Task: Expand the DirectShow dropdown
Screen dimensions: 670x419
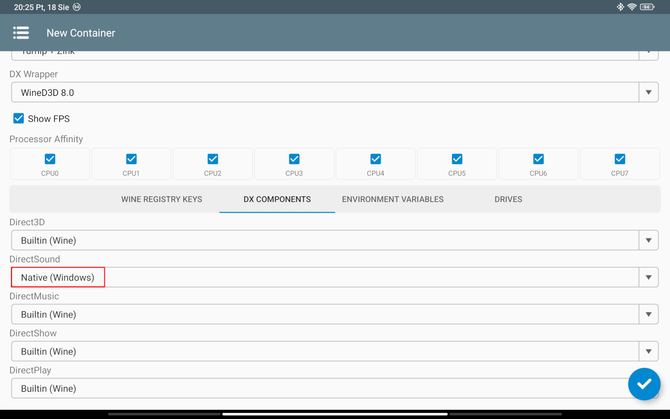Action: 335,351
